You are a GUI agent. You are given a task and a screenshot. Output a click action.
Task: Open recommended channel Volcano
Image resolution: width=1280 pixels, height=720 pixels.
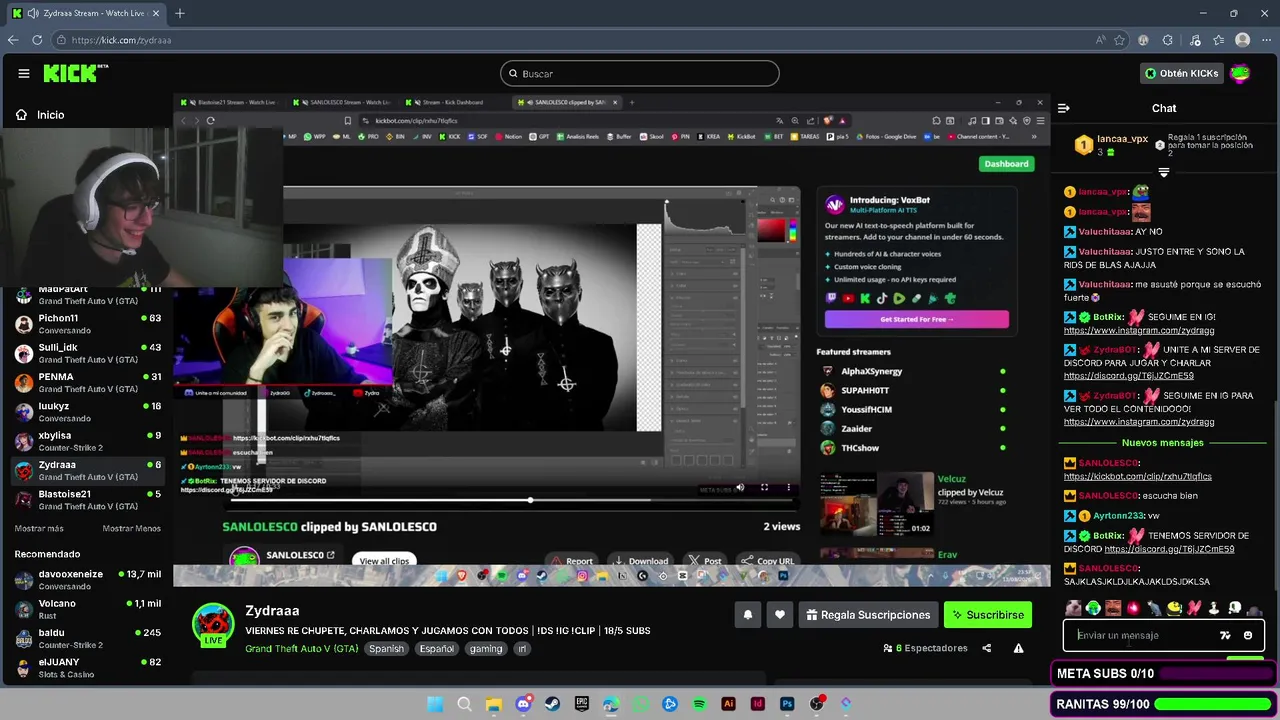point(87,609)
